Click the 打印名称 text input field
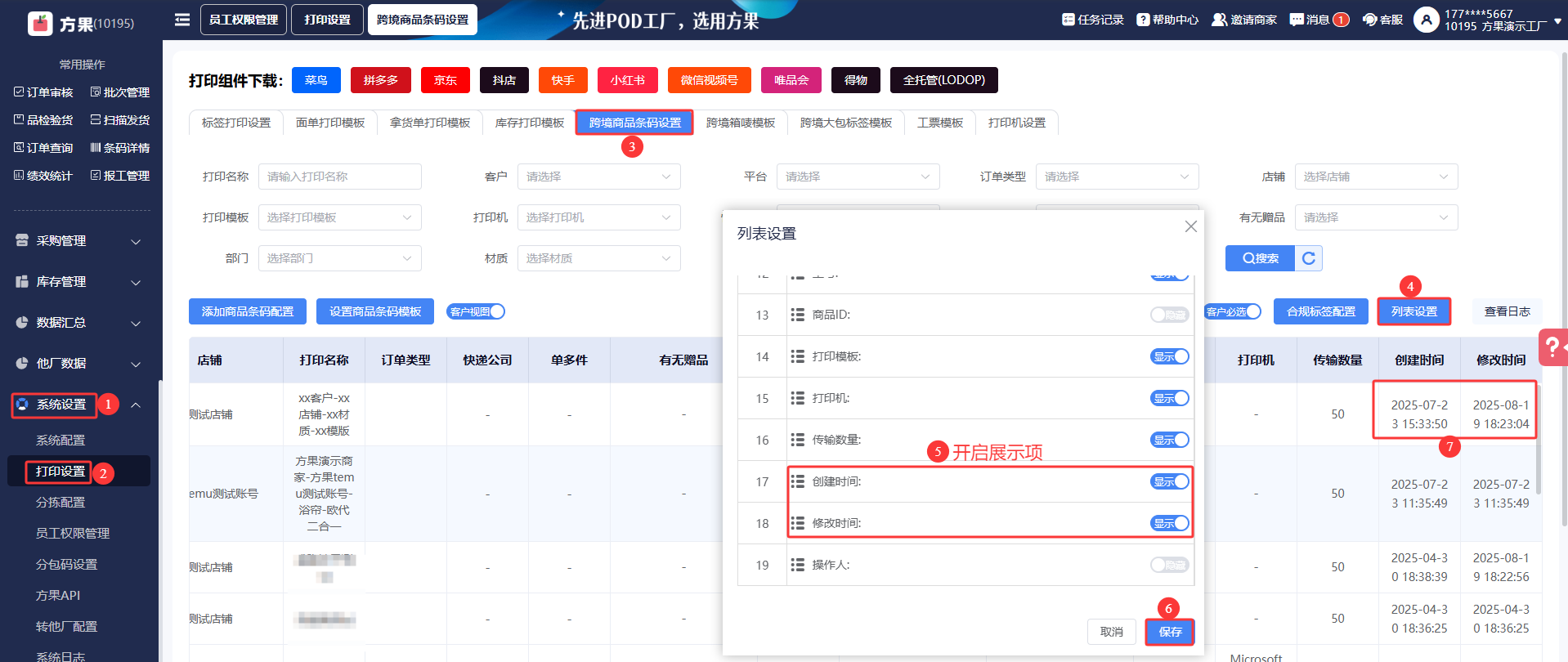 340,177
